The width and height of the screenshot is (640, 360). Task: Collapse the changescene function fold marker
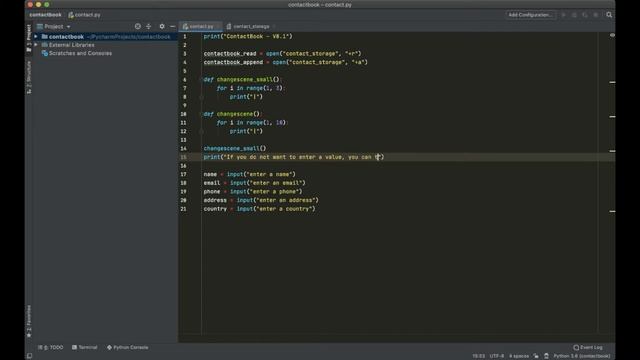pos(201,114)
